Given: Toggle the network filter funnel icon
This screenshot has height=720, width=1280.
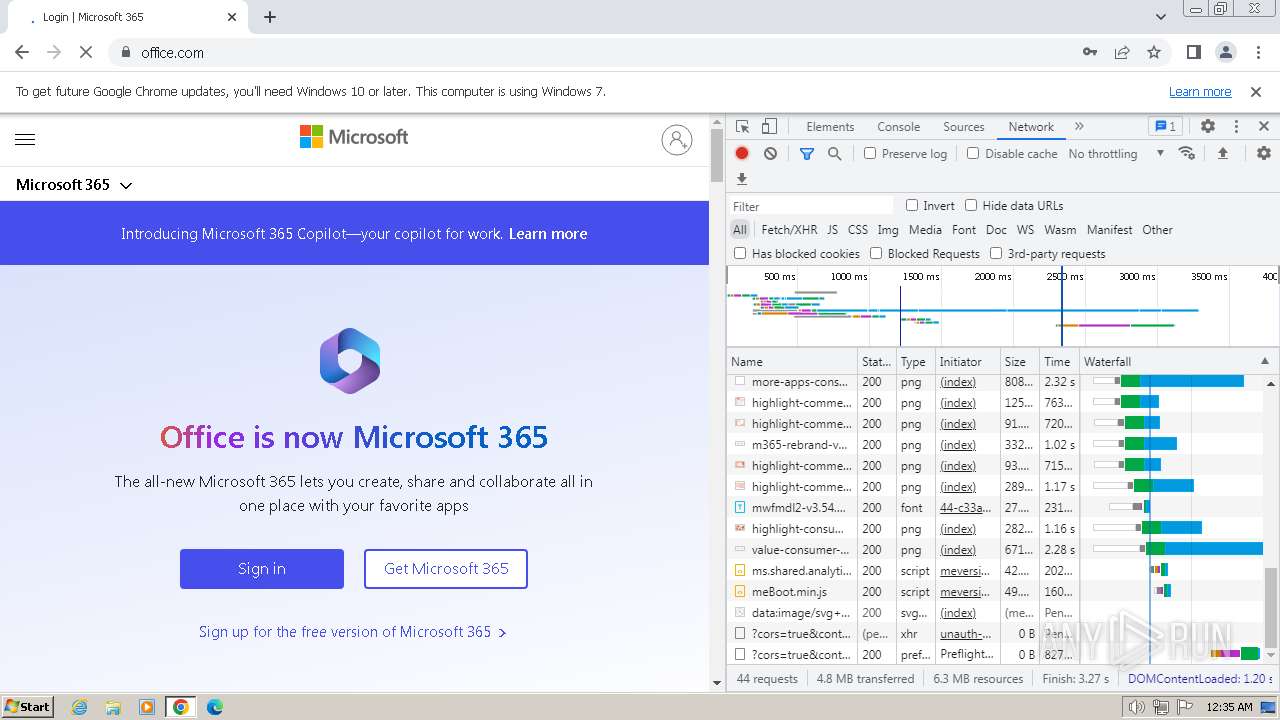Looking at the screenshot, I should coord(806,153).
